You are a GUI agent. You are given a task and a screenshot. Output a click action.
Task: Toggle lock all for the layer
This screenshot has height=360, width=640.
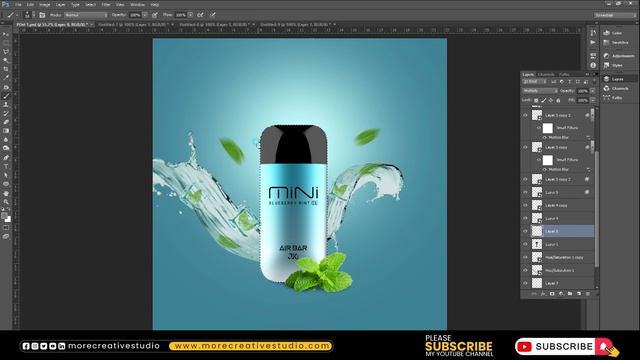(558, 100)
